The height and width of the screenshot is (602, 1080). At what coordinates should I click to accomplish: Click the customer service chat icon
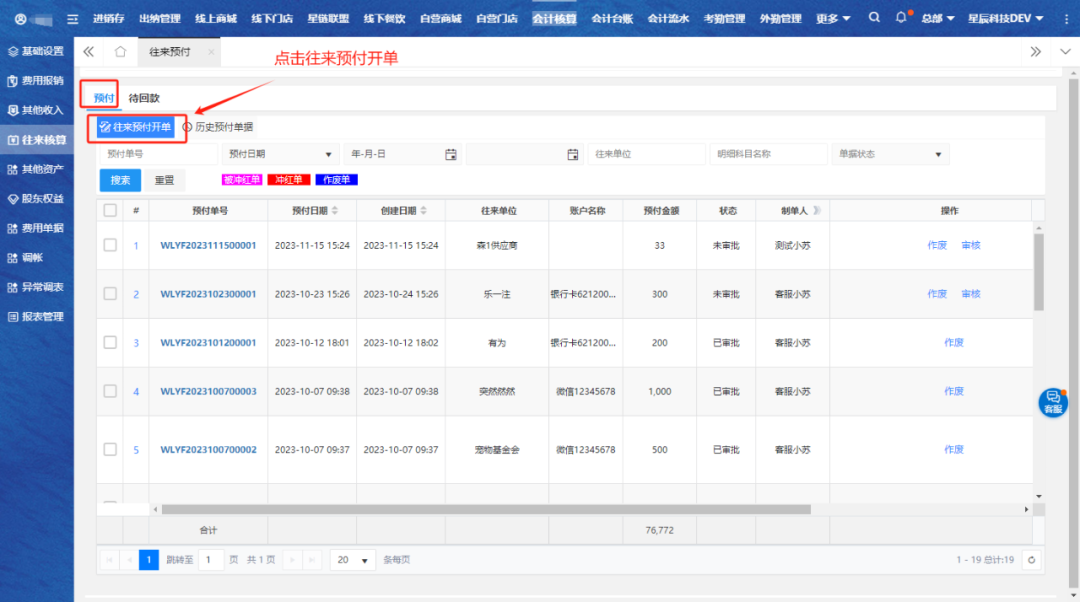tap(1052, 402)
